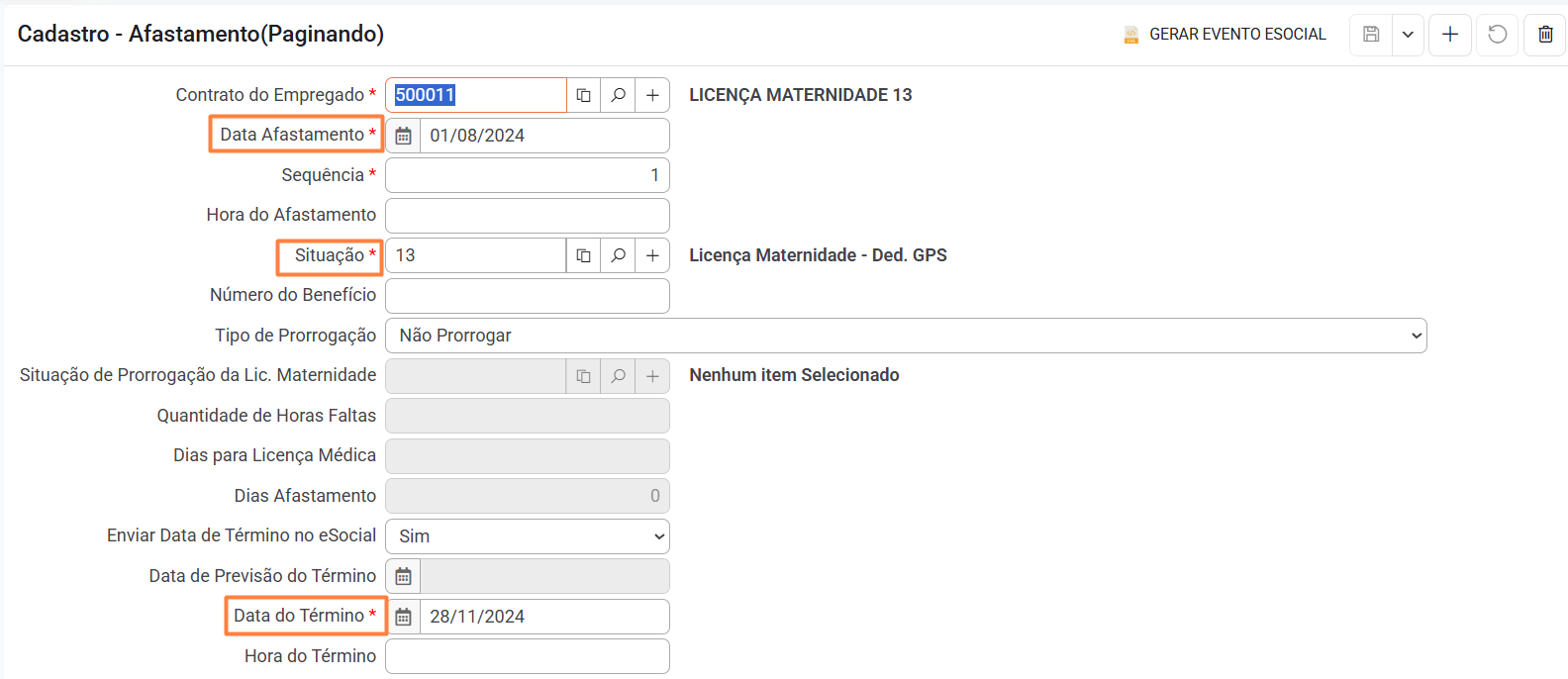Click Gerar Evento eSocial button

click(x=1225, y=35)
